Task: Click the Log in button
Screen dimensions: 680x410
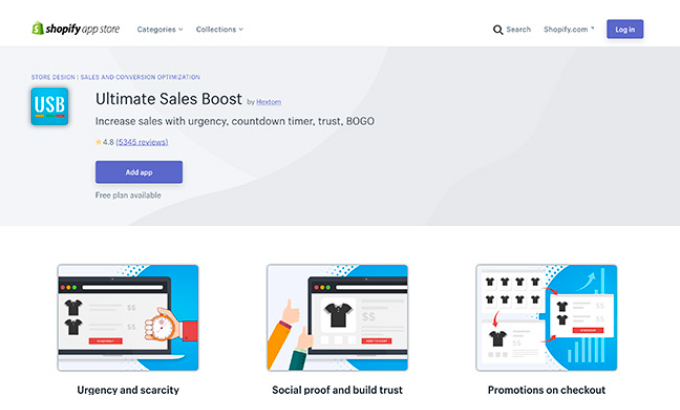Action: click(x=625, y=29)
